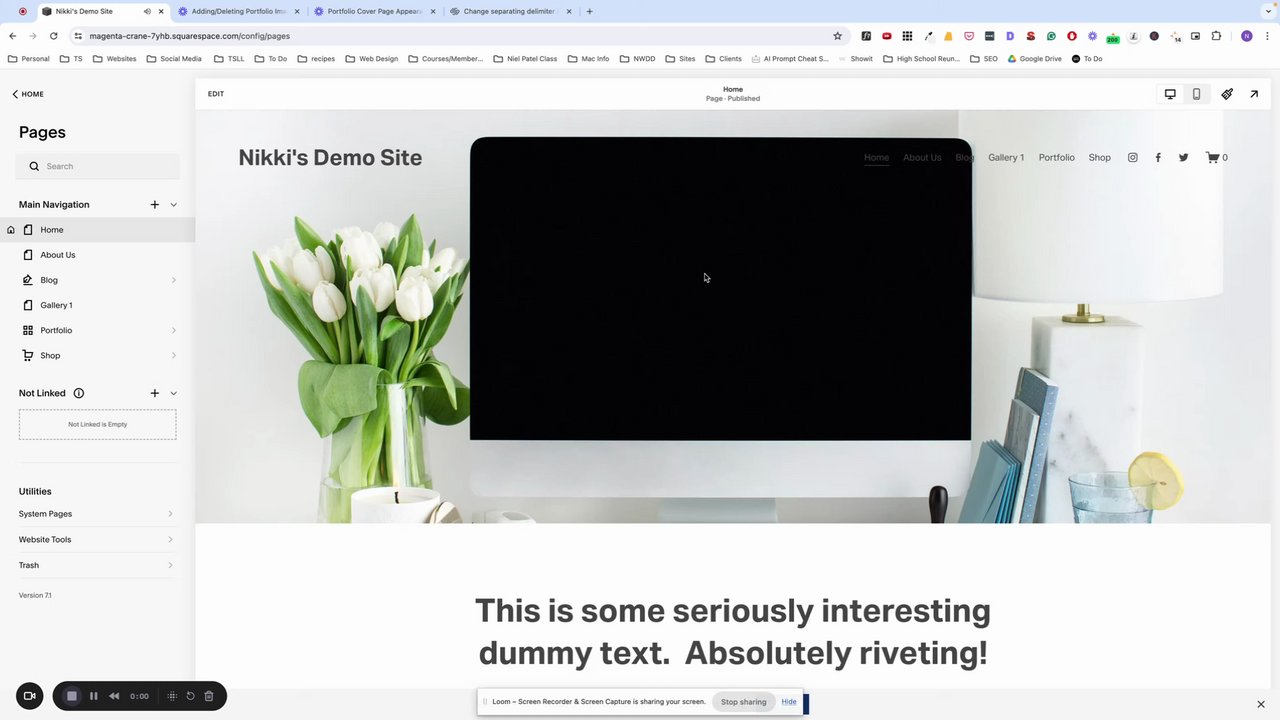Switch to desktop preview icon
The image size is (1280, 720).
click(1170, 94)
